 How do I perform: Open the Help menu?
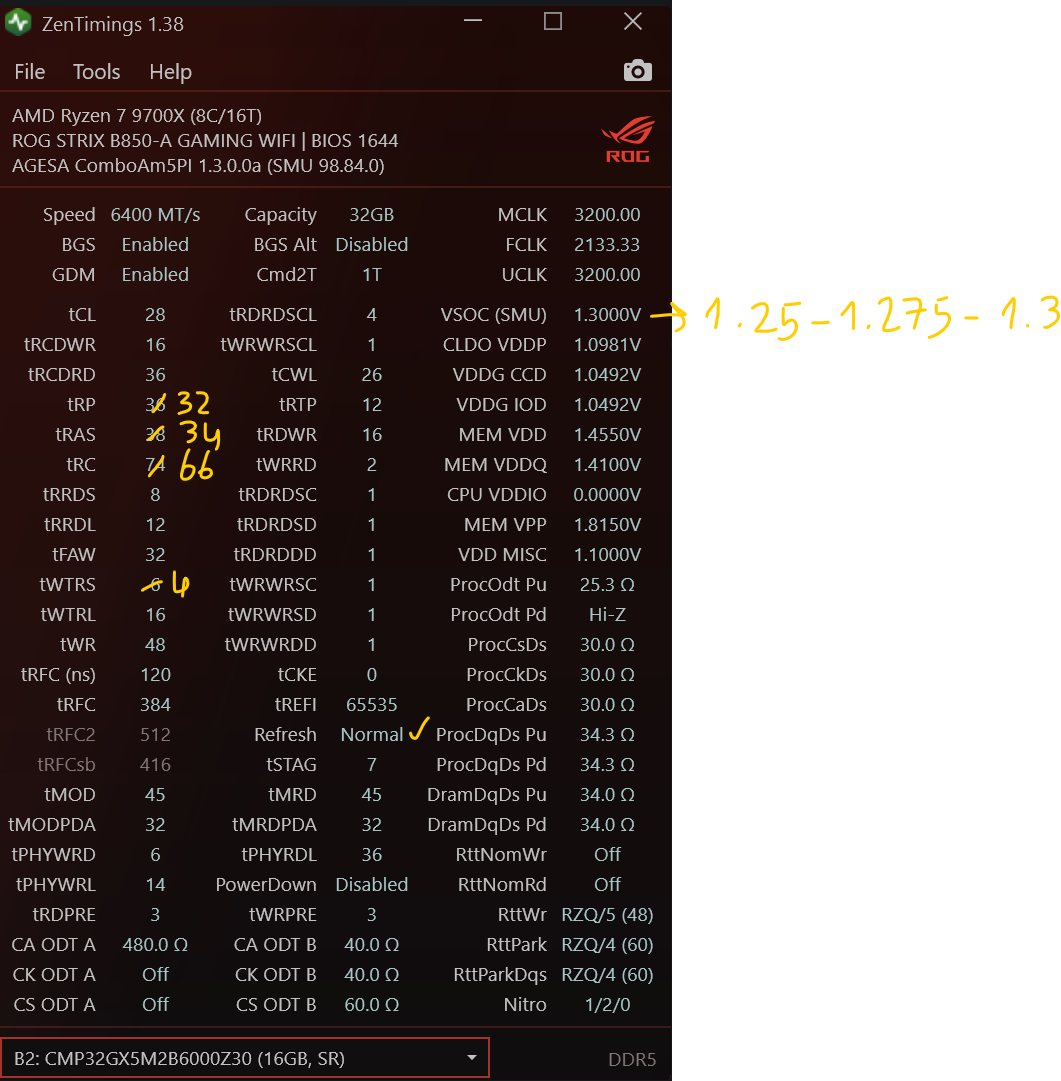[x=170, y=72]
